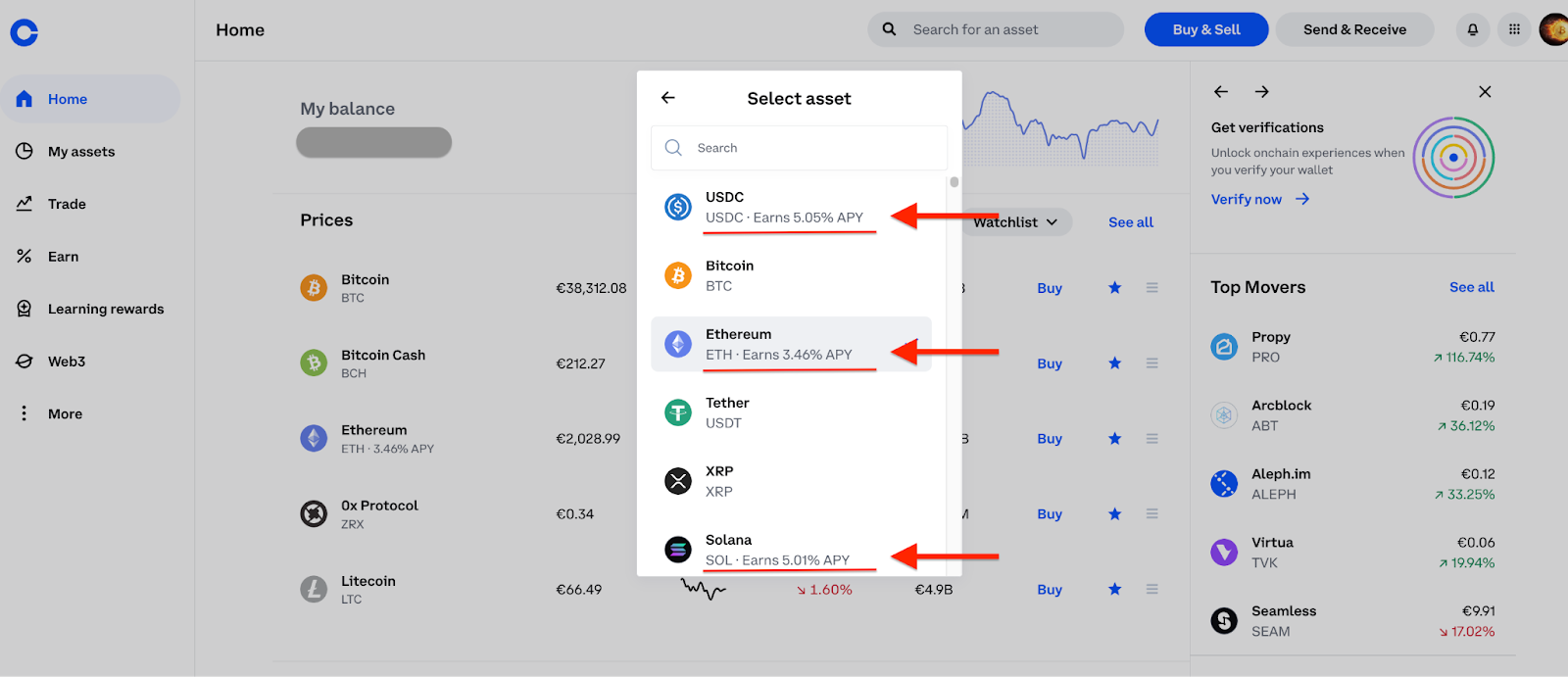Open Virtua TVK top mover
1568x677 pixels.
pos(1352,553)
